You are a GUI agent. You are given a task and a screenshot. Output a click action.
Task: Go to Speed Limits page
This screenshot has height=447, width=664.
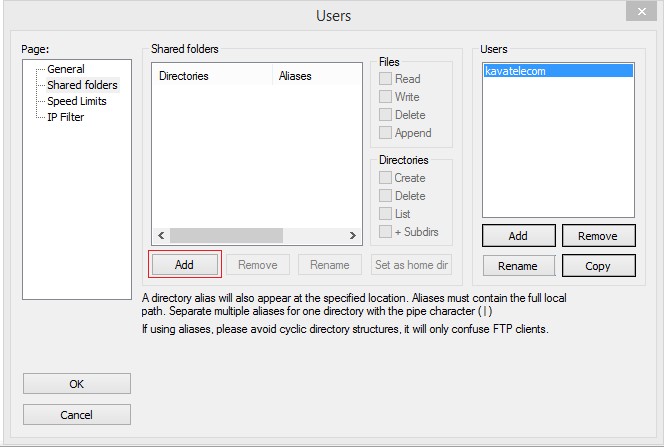point(76,101)
